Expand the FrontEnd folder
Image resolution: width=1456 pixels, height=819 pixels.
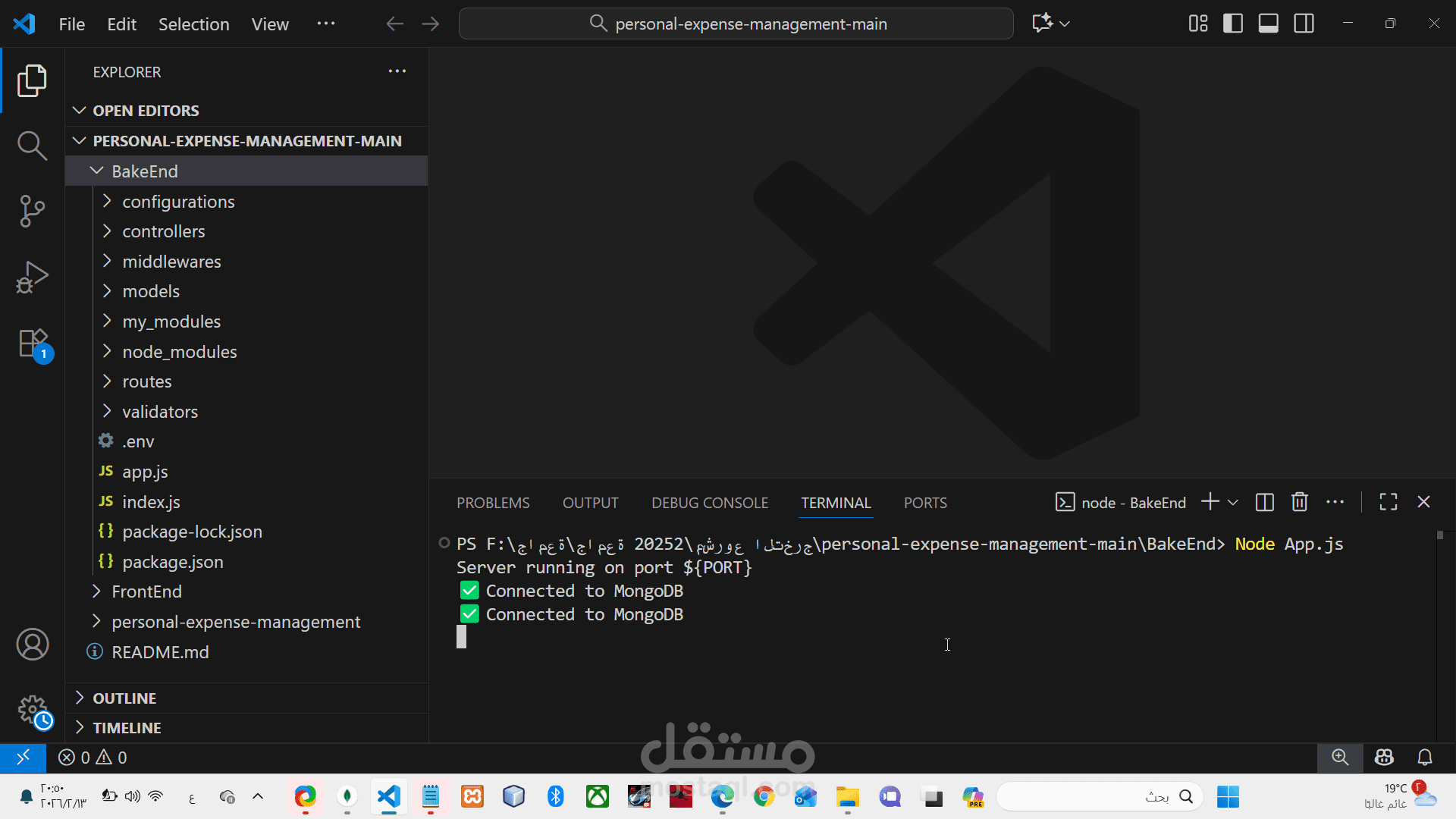point(146,591)
